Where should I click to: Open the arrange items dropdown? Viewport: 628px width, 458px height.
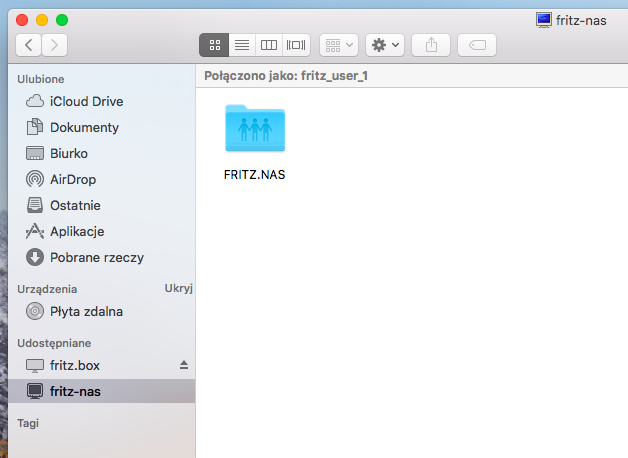(339, 45)
